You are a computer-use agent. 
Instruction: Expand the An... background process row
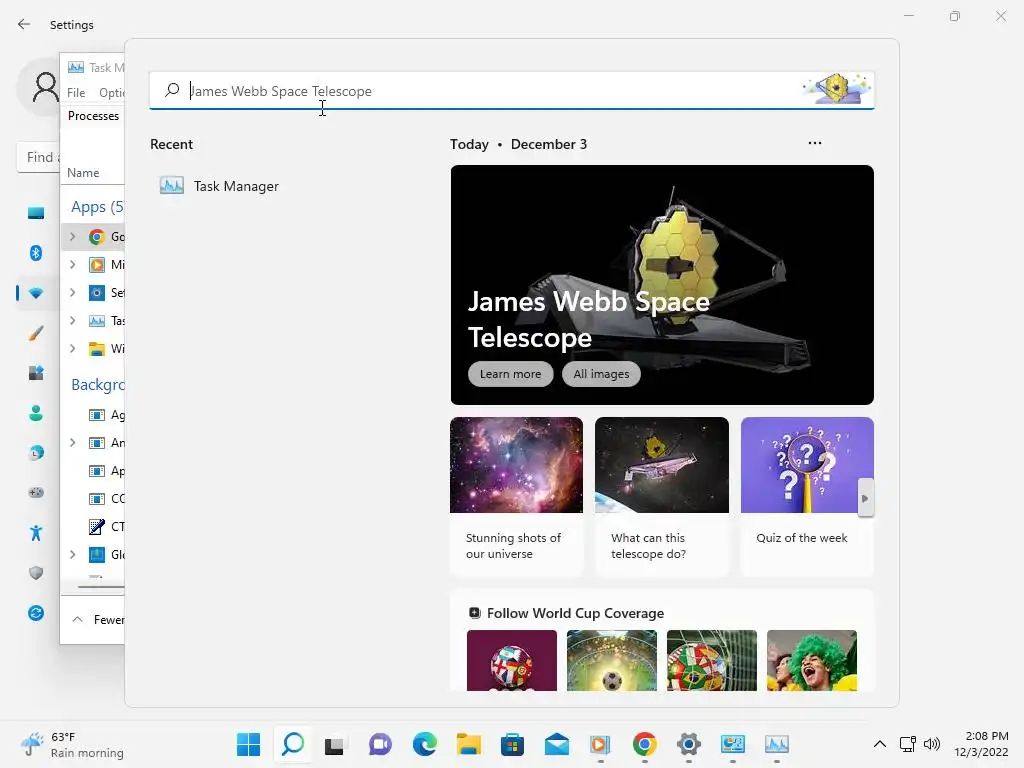[72, 442]
